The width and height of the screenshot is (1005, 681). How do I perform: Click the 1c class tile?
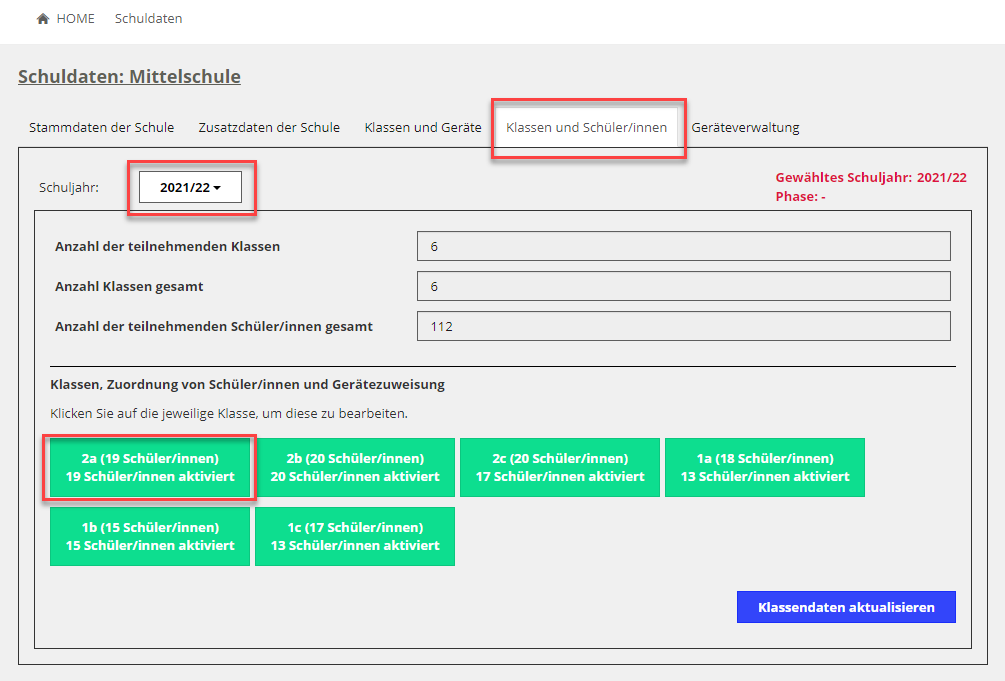355,537
